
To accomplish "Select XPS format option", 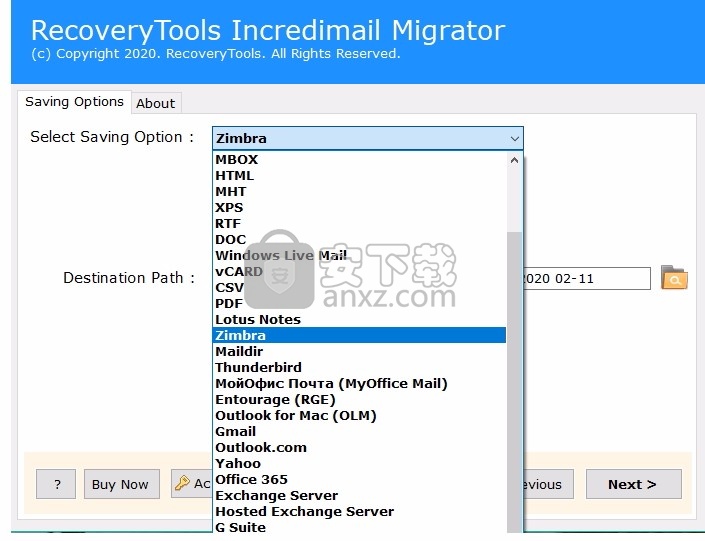I will click(x=359, y=207).
